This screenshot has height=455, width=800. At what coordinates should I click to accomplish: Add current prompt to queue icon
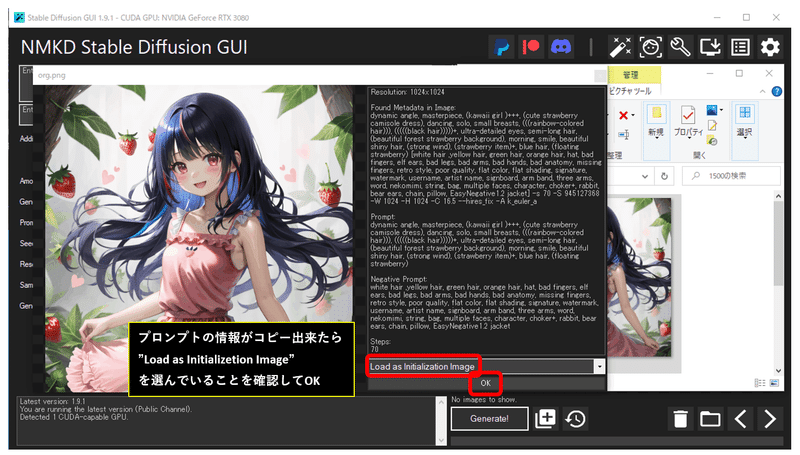(545, 419)
